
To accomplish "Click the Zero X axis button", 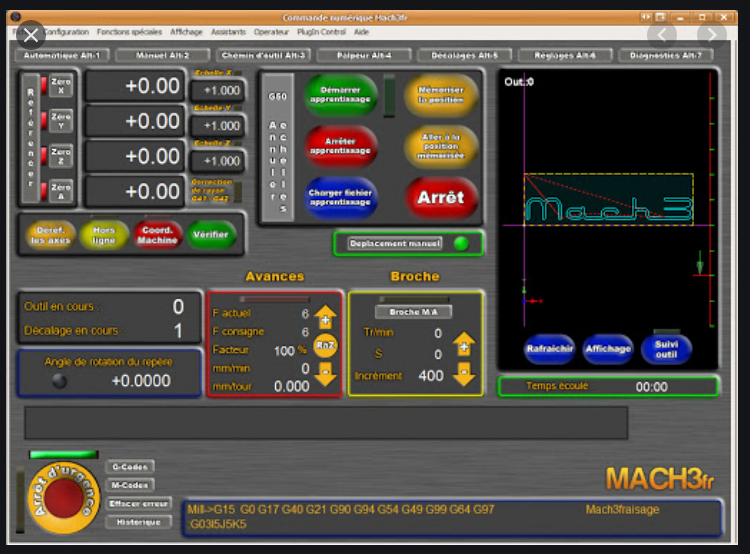I will click(62, 87).
